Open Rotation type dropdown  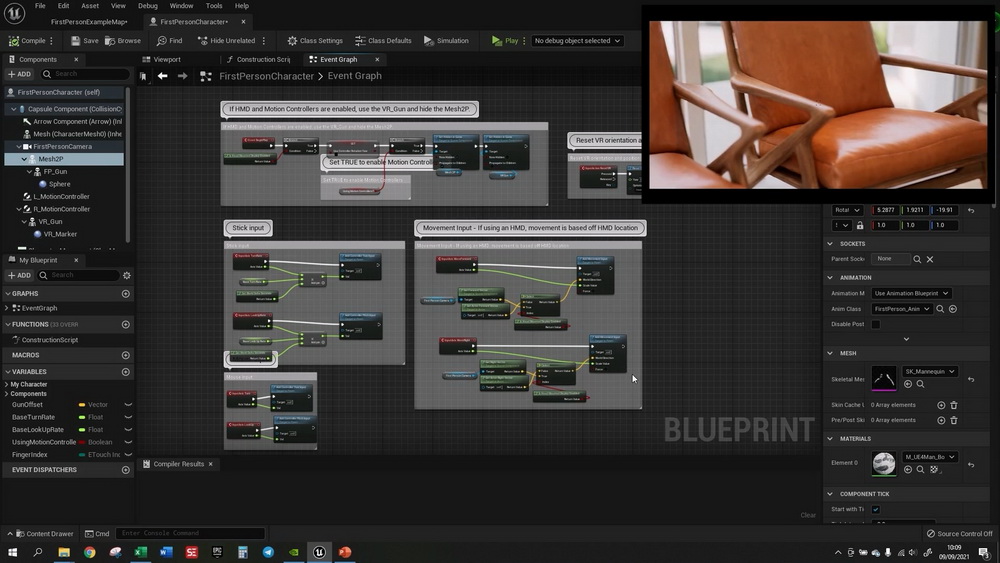coord(848,210)
